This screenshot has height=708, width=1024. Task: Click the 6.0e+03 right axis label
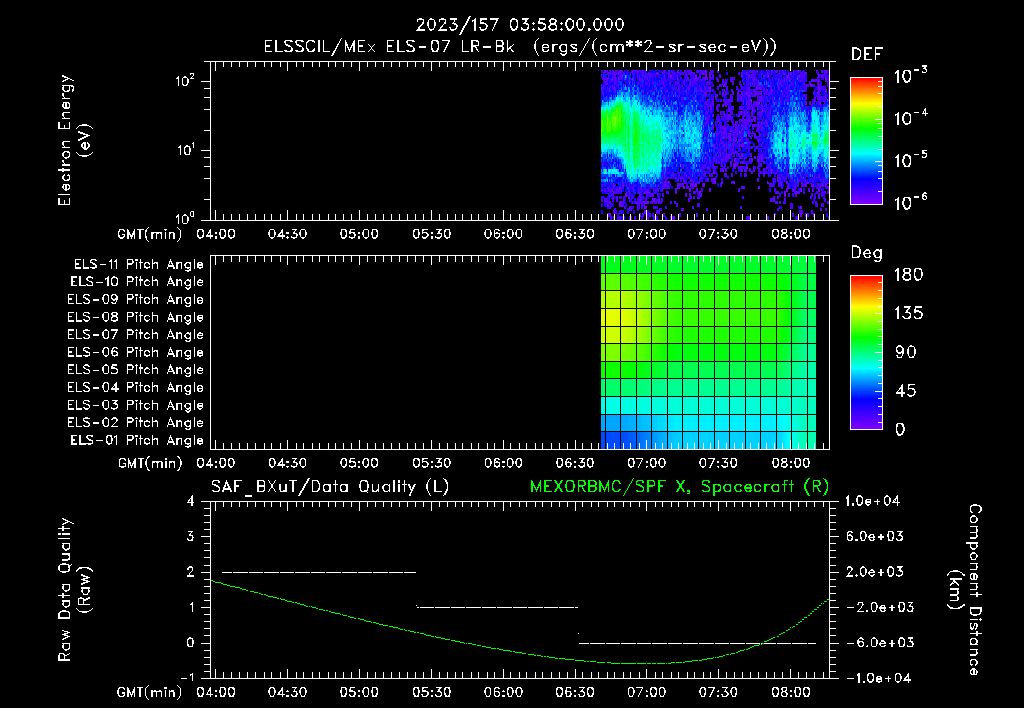tap(874, 536)
